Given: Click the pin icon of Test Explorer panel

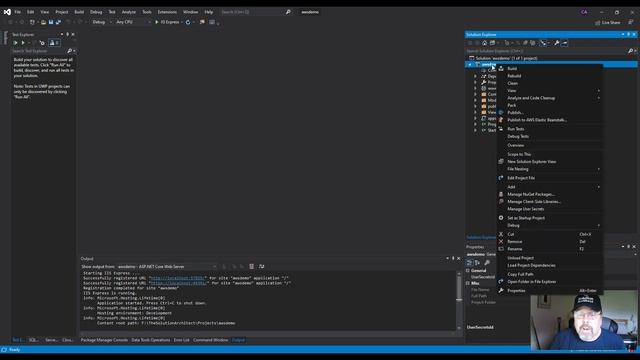Looking at the screenshot, I should tap(67, 34).
